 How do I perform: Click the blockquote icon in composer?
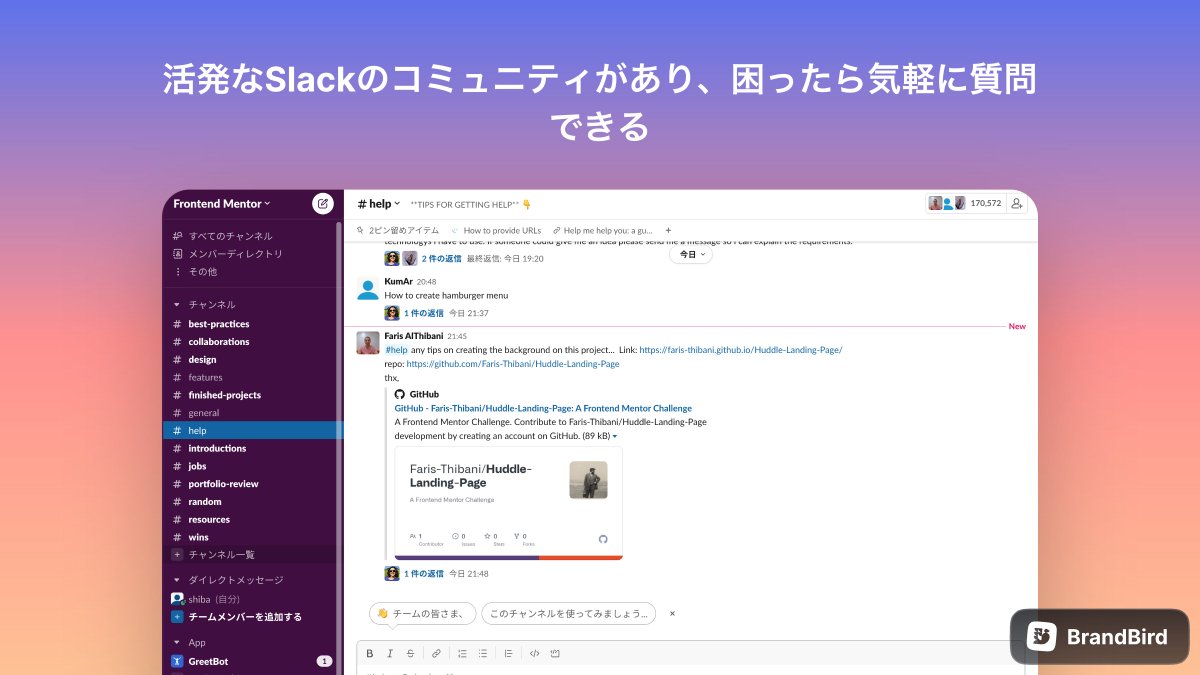508,653
